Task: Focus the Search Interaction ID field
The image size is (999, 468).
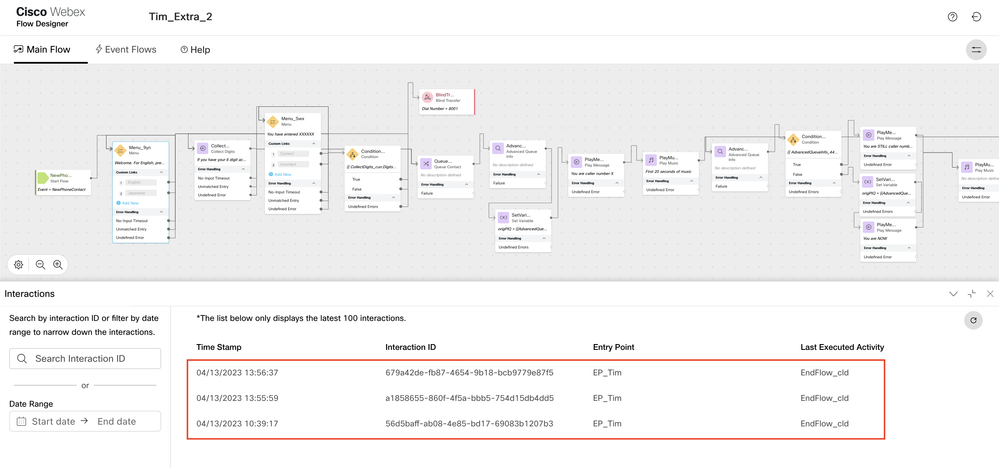Action: click(x=85, y=358)
